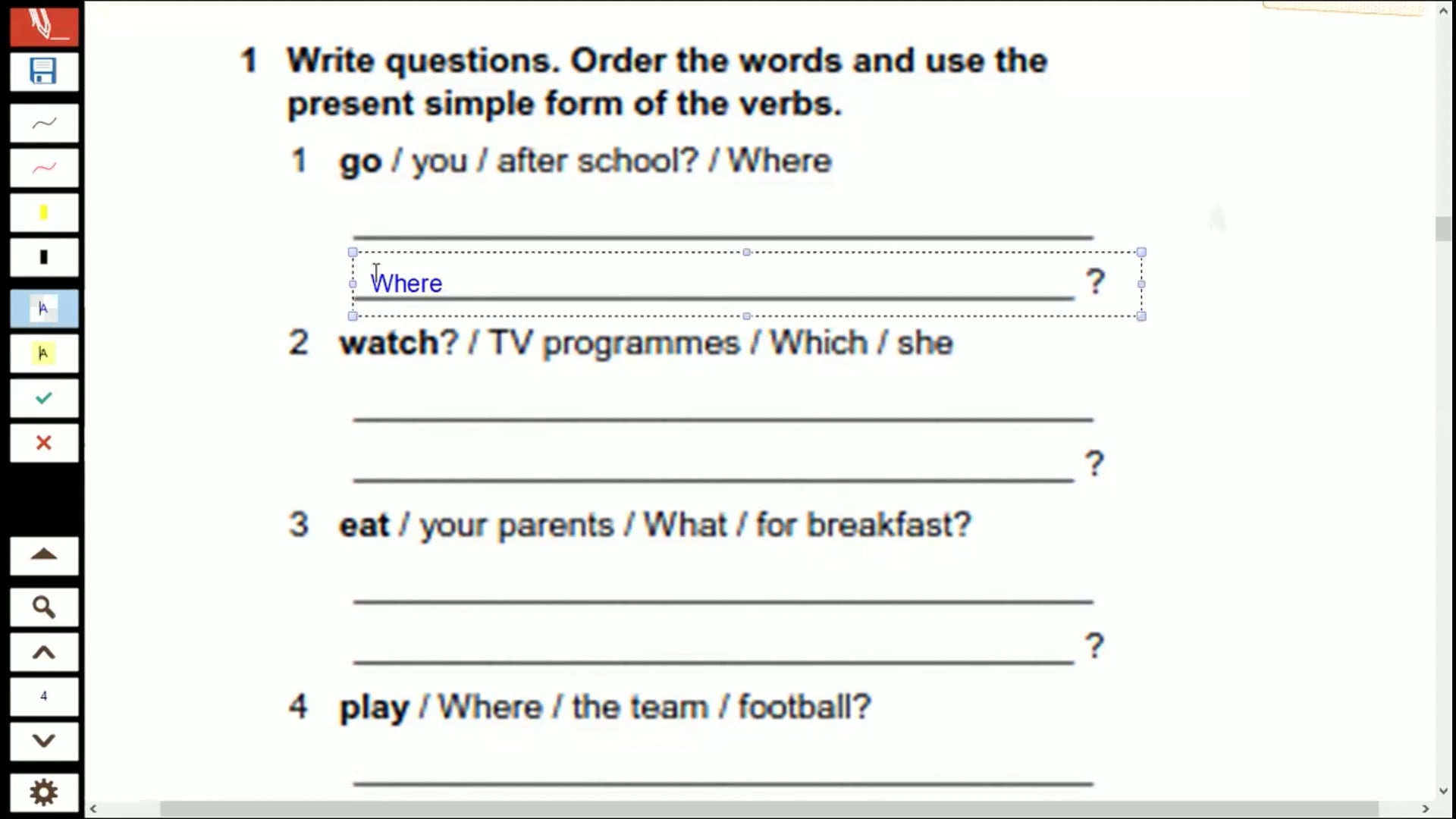1456x819 pixels.
Task: Click the scroll-down arrow of the vertical scrollbar
Action: [1443, 792]
